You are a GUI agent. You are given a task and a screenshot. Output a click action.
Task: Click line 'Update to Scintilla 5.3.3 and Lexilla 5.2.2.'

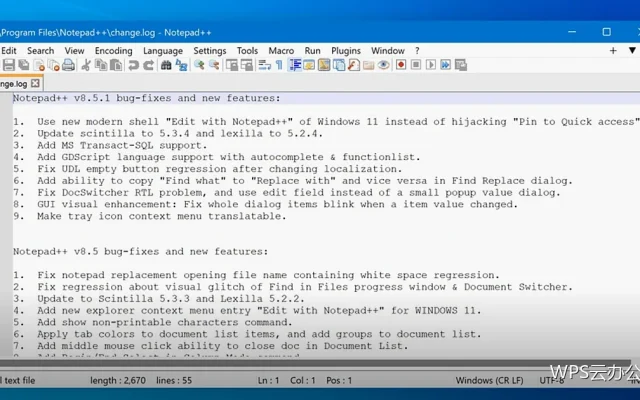[171, 299]
